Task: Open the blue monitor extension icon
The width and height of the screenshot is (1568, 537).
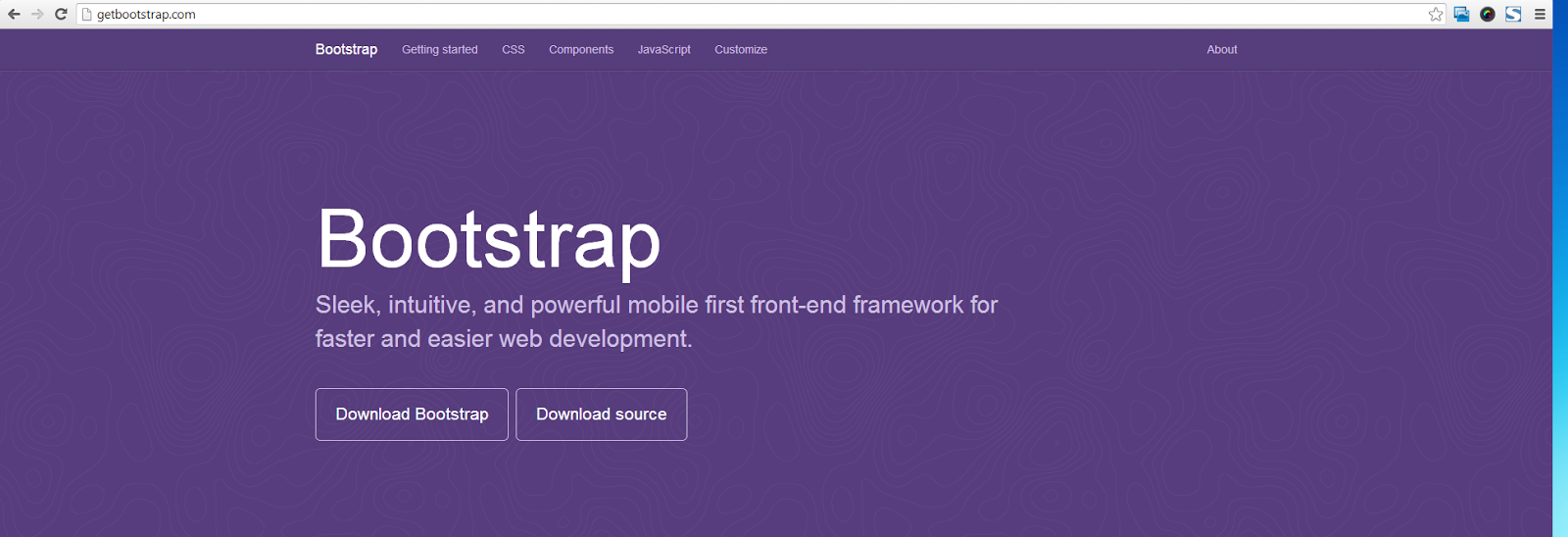Action: (x=1461, y=14)
